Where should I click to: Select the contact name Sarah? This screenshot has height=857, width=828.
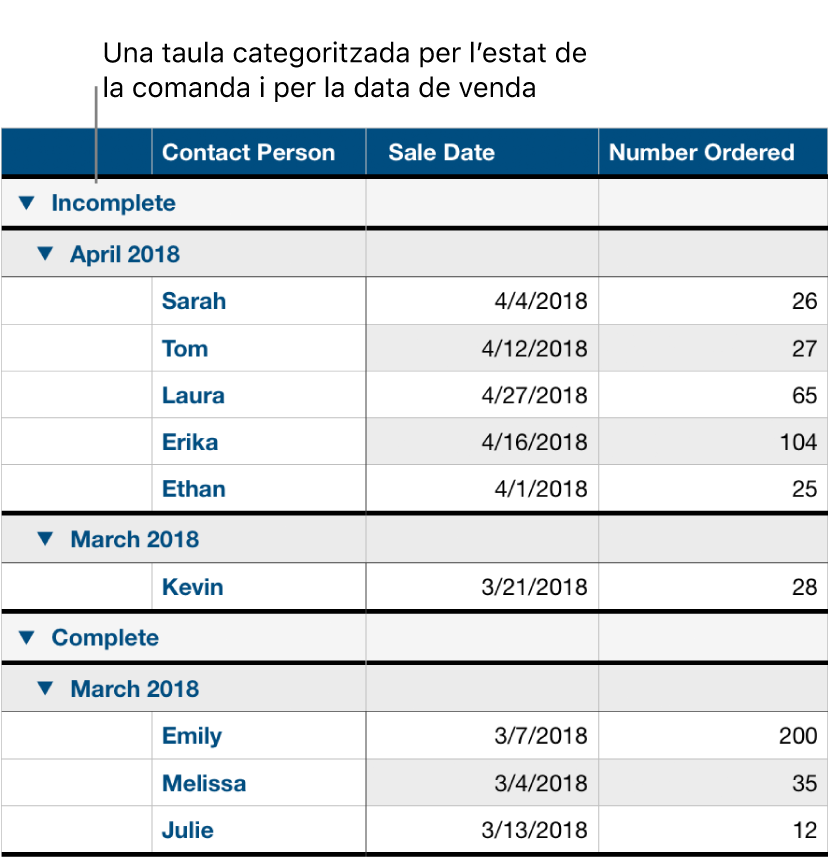coord(193,301)
